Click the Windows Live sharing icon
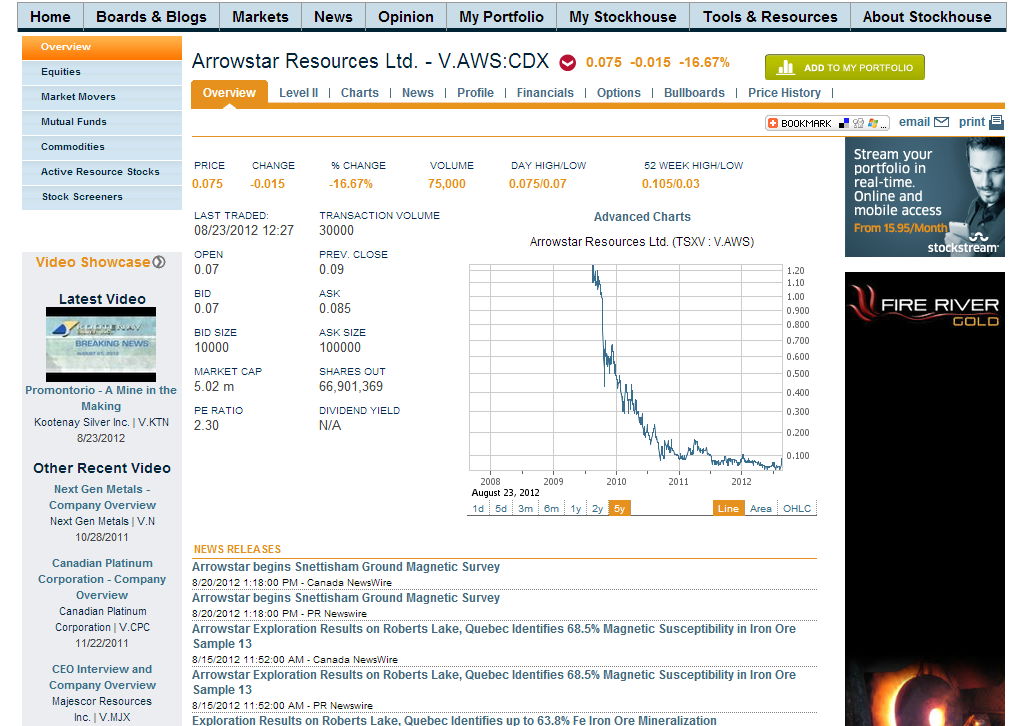The width and height of the screenshot is (1021, 726). tap(873, 121)
